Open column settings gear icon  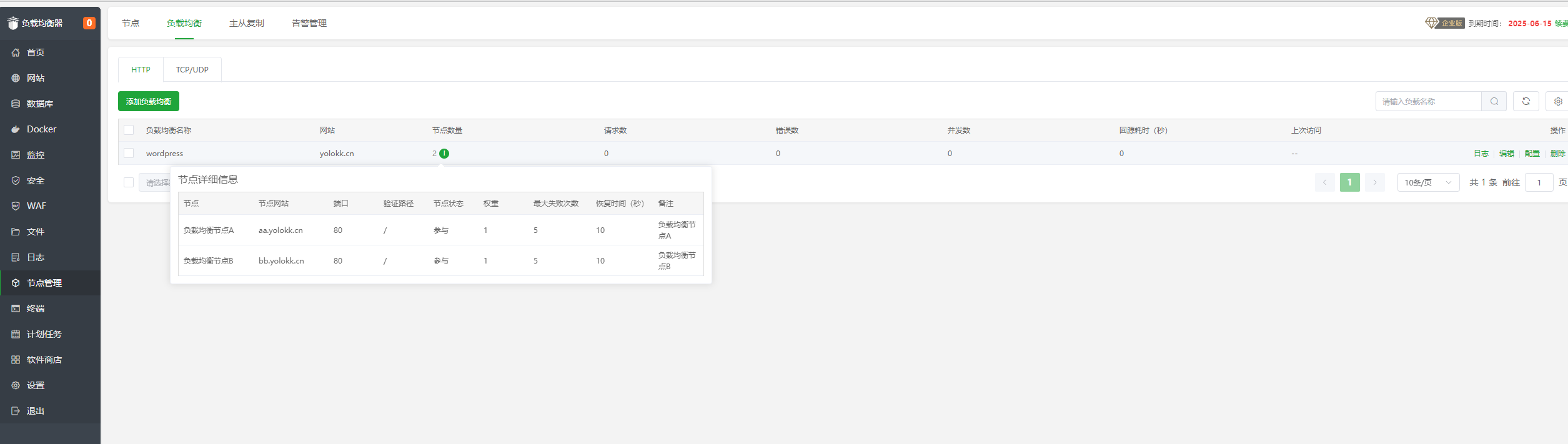pyautogui.click(x=1557, y=101)
